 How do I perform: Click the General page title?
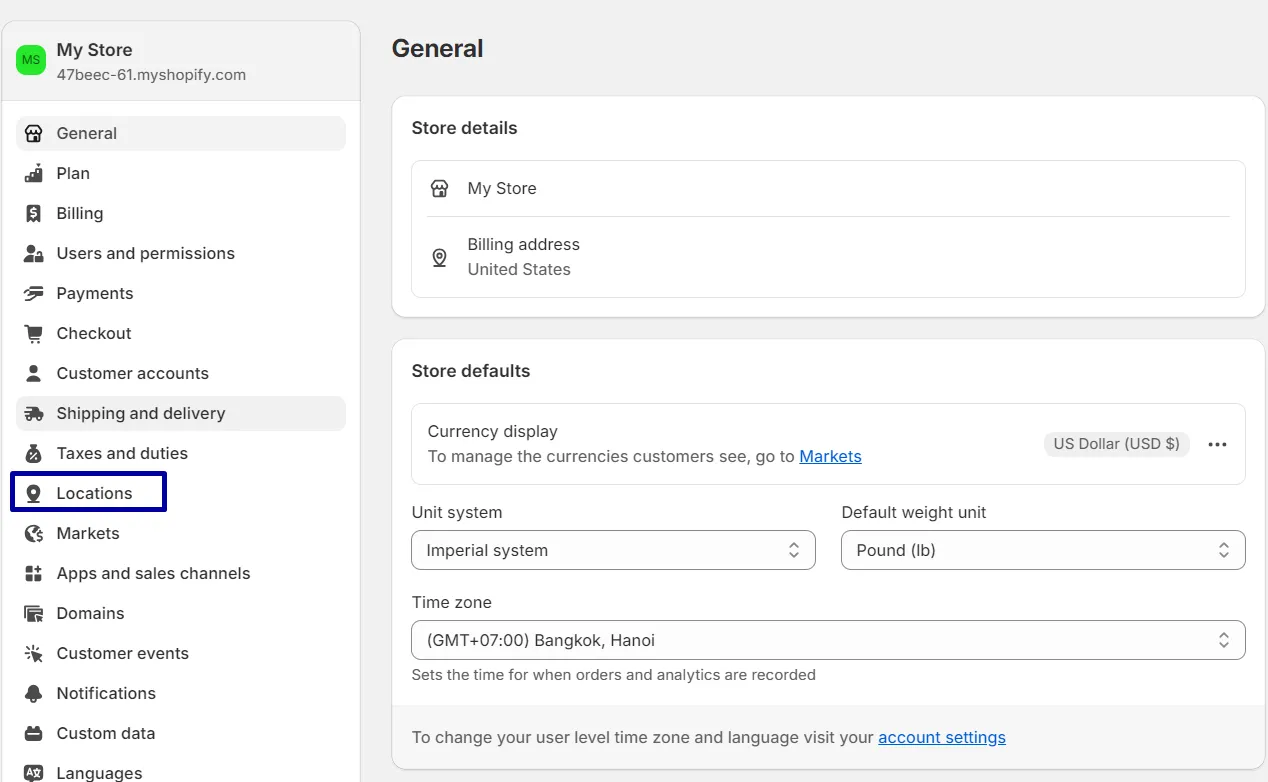click(437, 49)
